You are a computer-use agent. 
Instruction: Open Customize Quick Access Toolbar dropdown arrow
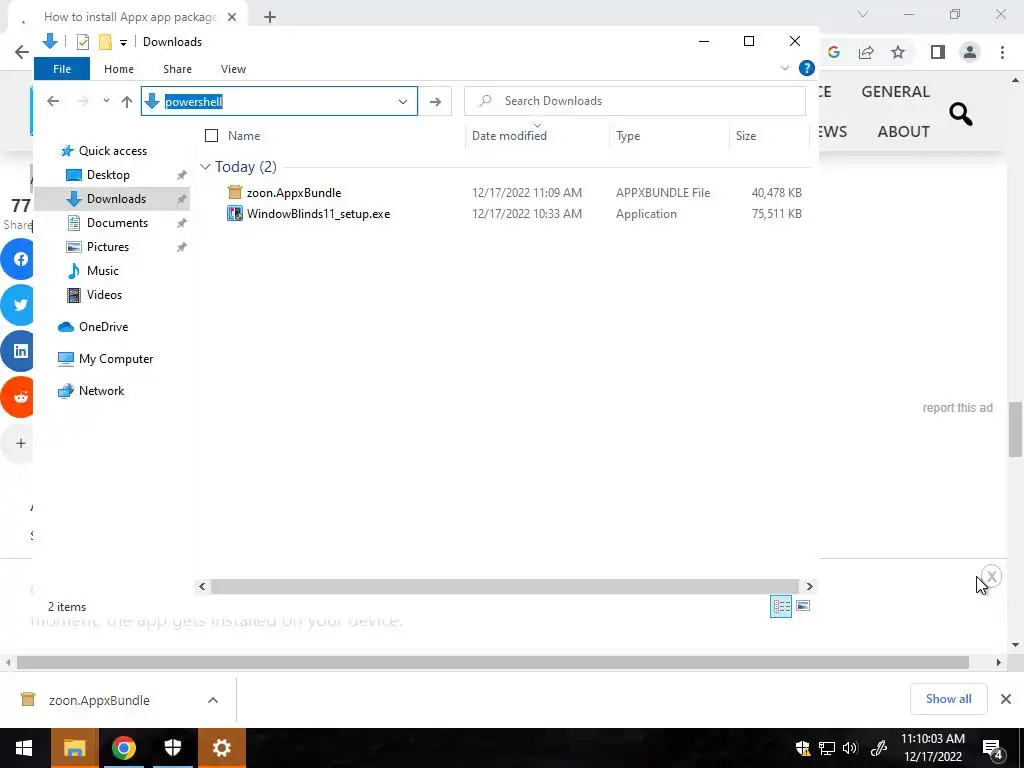tap(123, 43)
